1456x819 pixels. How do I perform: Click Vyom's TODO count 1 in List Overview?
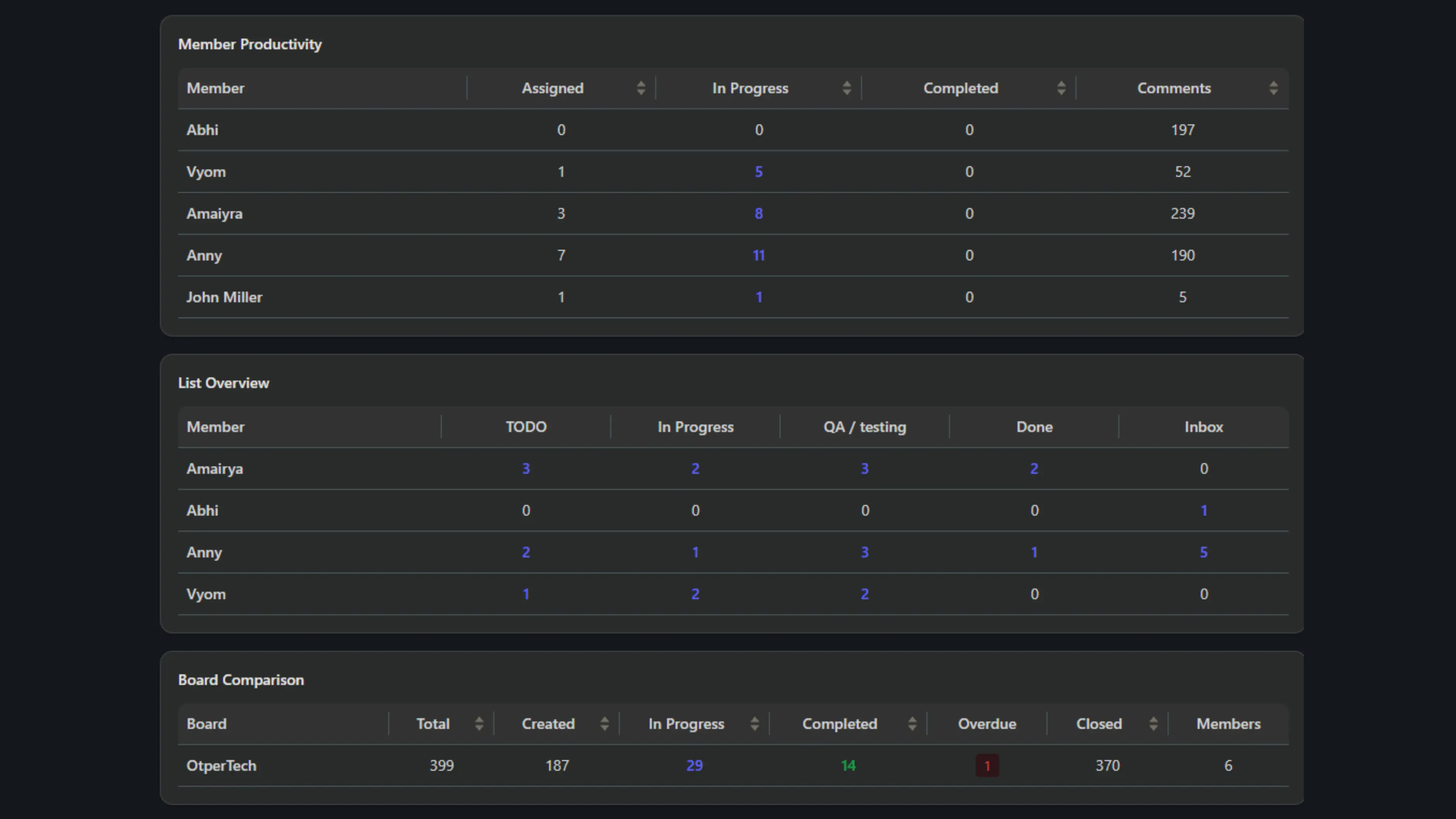(526, 594)
